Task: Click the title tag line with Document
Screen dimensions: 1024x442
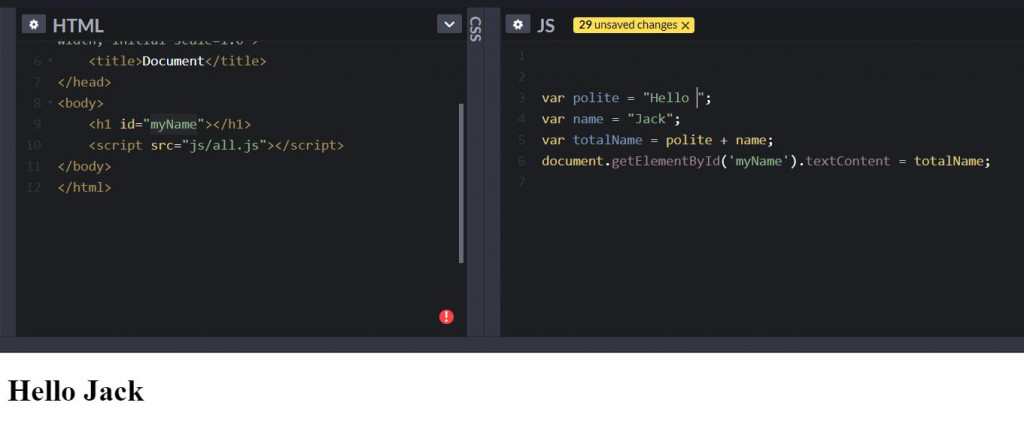Action: 178,61
